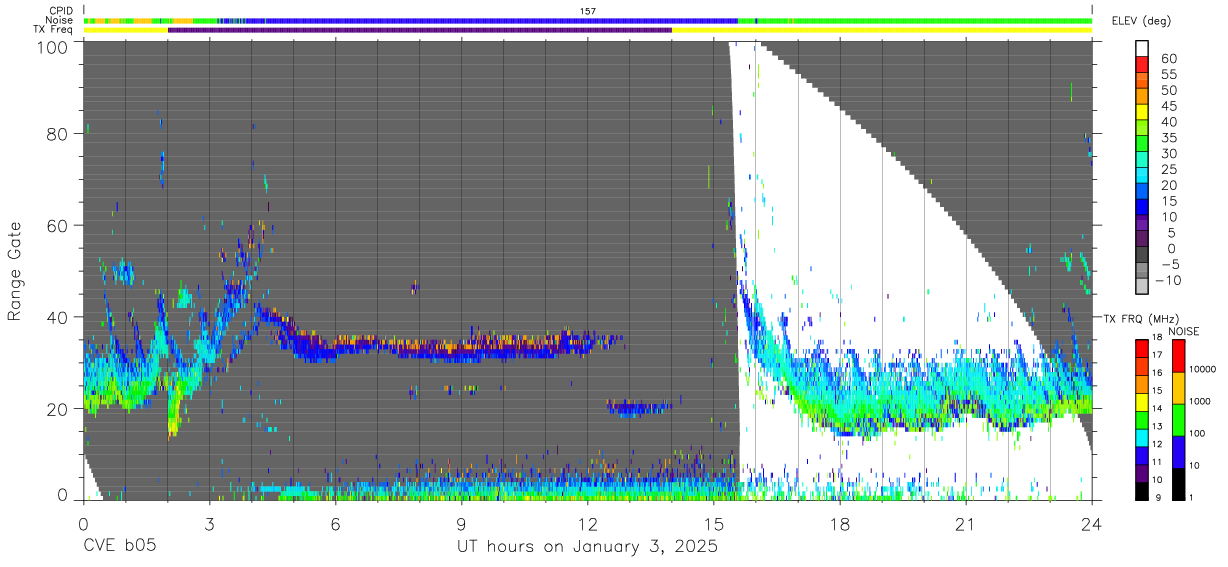The width and height of the screenshot is (1228, 567).
Task: Click the 80 tick on the Range Gate axis
Action: 59,134
